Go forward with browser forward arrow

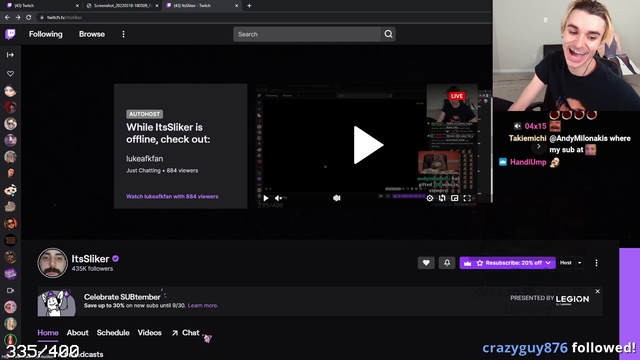point(18,17)
